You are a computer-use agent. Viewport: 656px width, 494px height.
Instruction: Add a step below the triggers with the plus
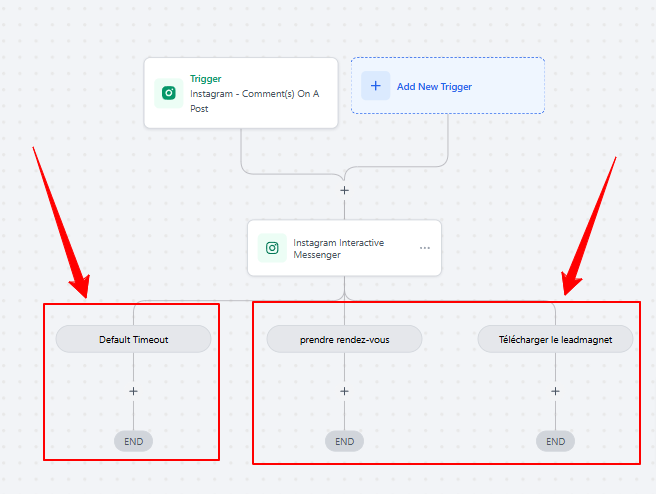344,190
